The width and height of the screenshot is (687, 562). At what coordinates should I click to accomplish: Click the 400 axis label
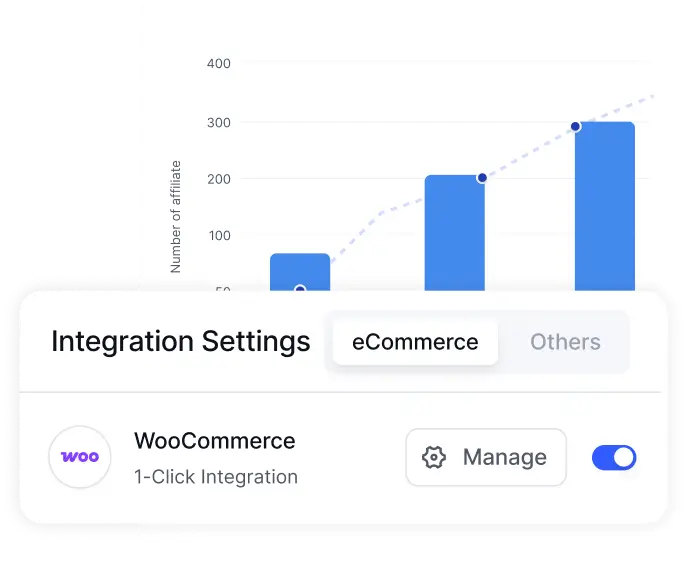click(219, 64)
